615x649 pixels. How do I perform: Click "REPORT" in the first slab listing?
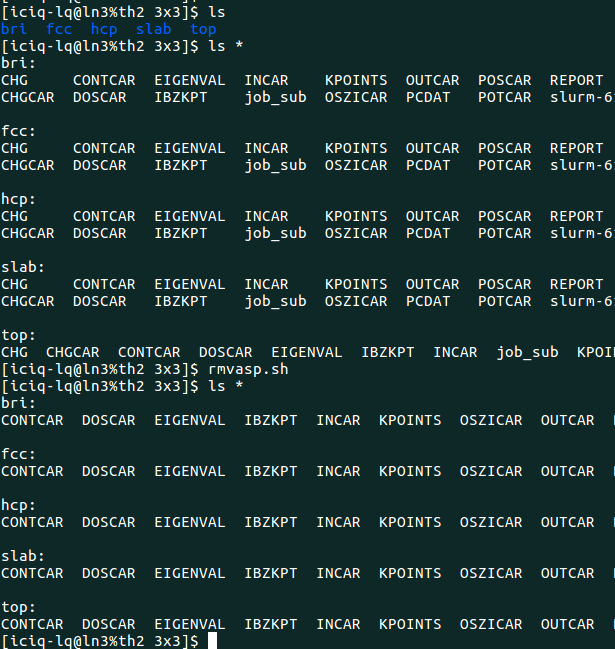(x=577, y=284)
